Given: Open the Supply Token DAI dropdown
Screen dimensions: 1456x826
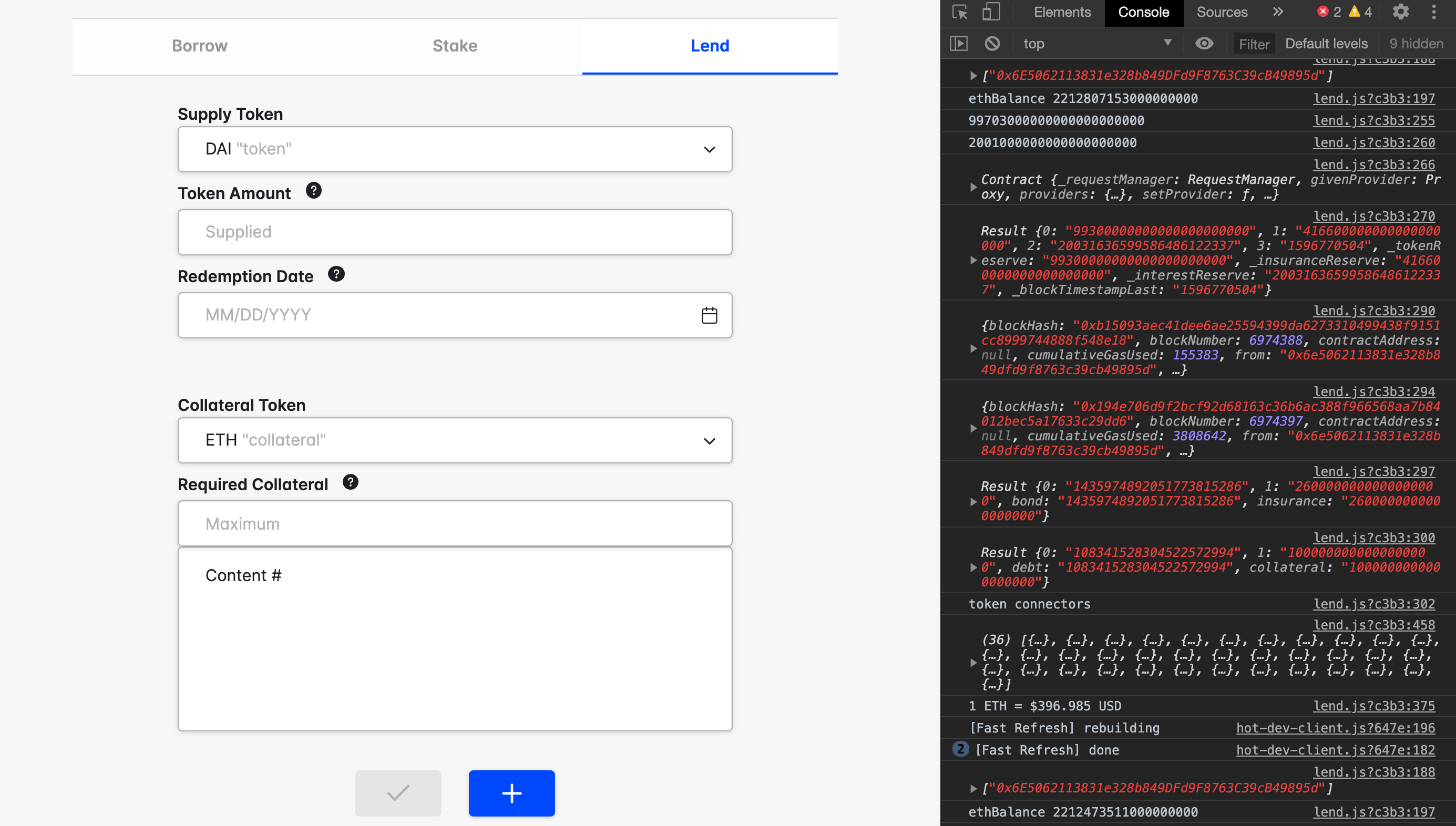Looking at the screenshot, I should (455, 149).
